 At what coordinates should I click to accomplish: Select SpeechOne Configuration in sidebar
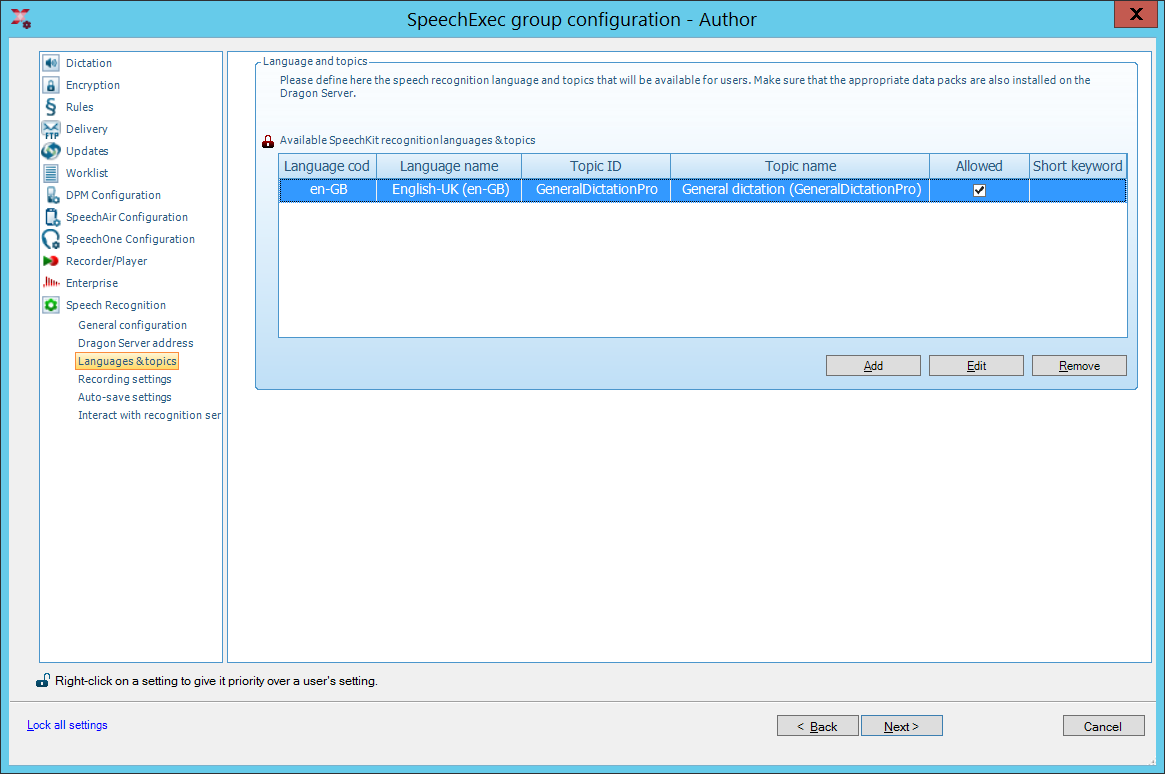pyautogui.click(x=130, y=239)
